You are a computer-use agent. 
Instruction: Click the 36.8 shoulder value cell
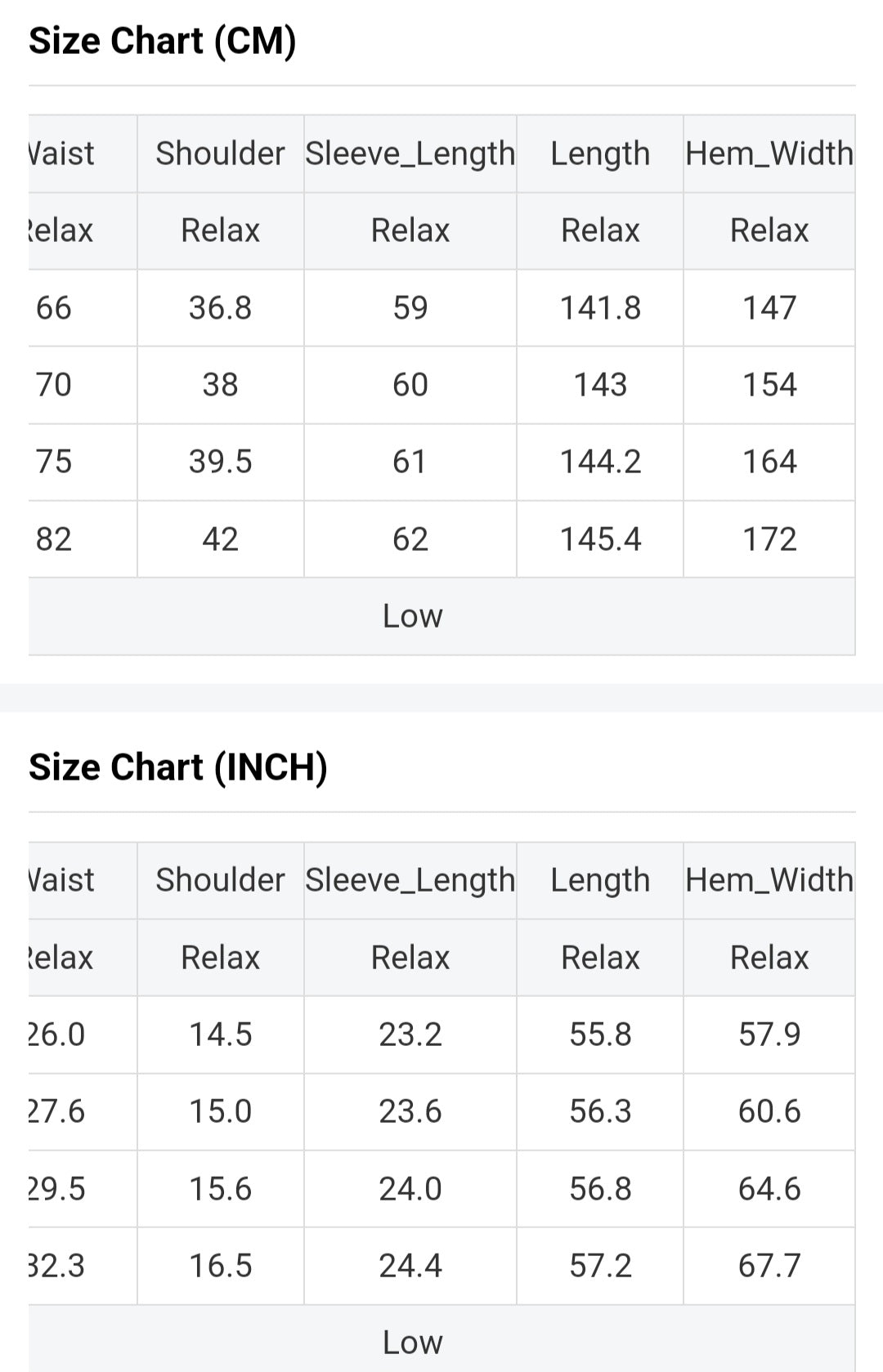click(220, 308)
